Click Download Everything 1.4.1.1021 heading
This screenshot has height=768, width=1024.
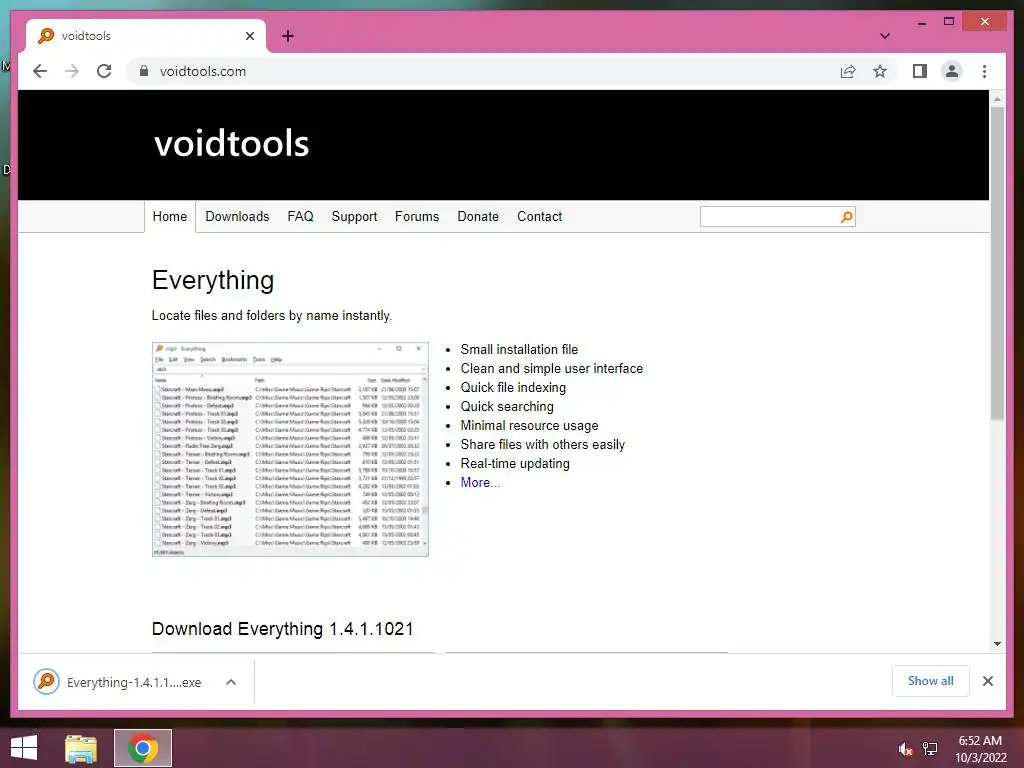(x=283, y=629)
